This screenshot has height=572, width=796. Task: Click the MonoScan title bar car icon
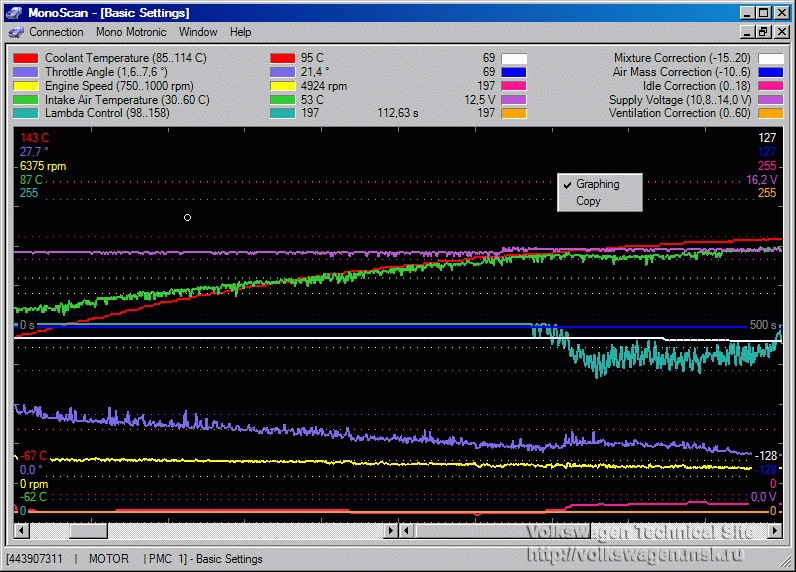[x=14, y=13]
